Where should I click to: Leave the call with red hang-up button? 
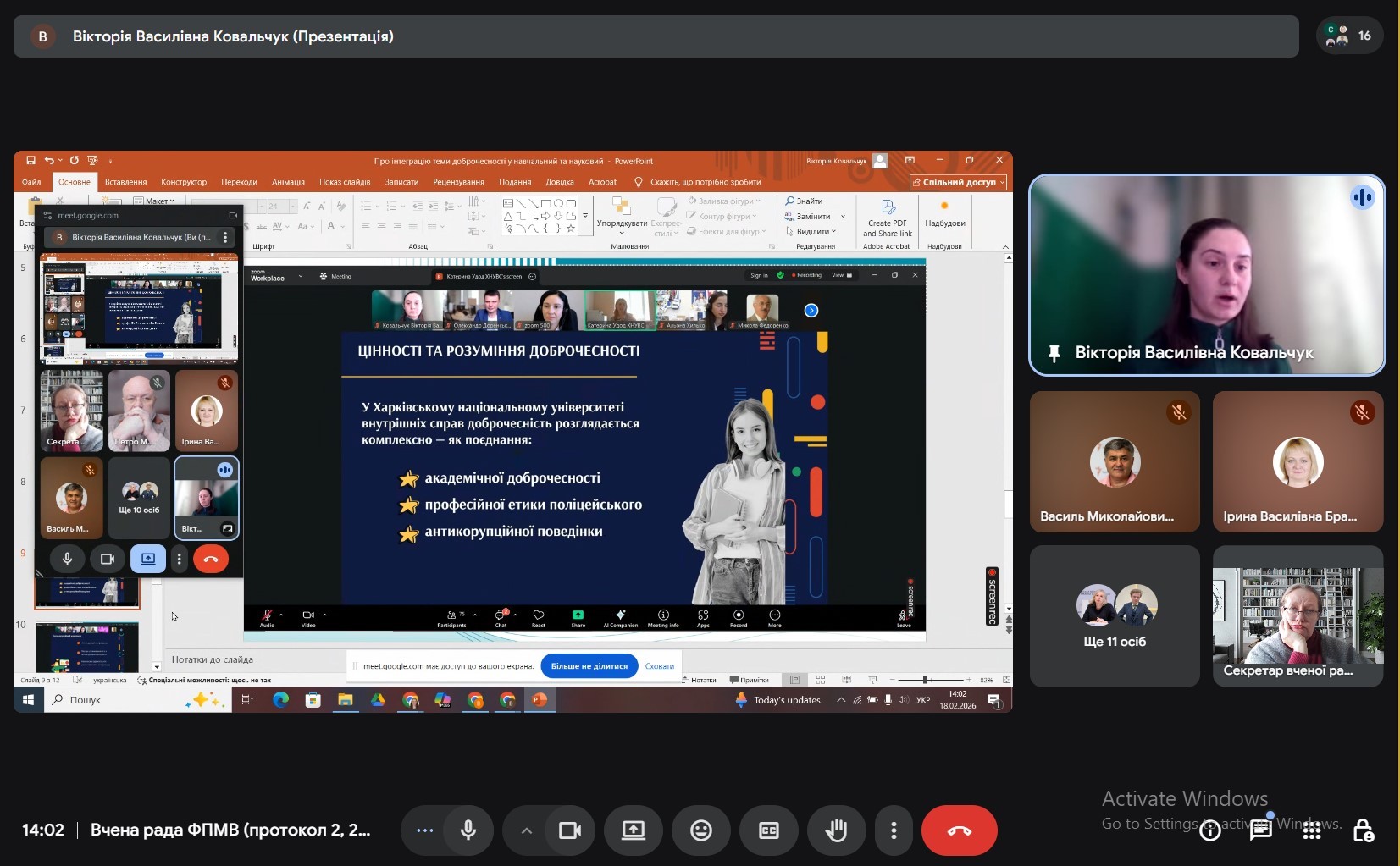point(959,830)
